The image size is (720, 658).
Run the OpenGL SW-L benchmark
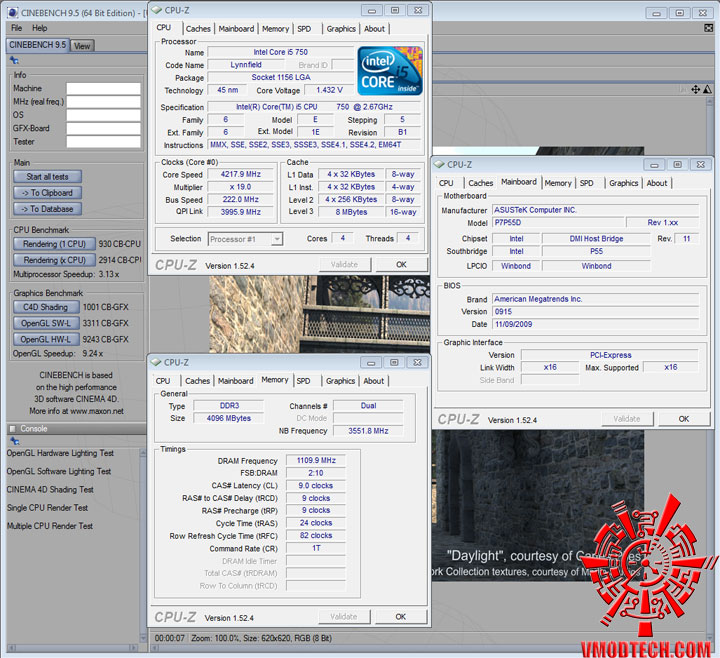(46, 323)
